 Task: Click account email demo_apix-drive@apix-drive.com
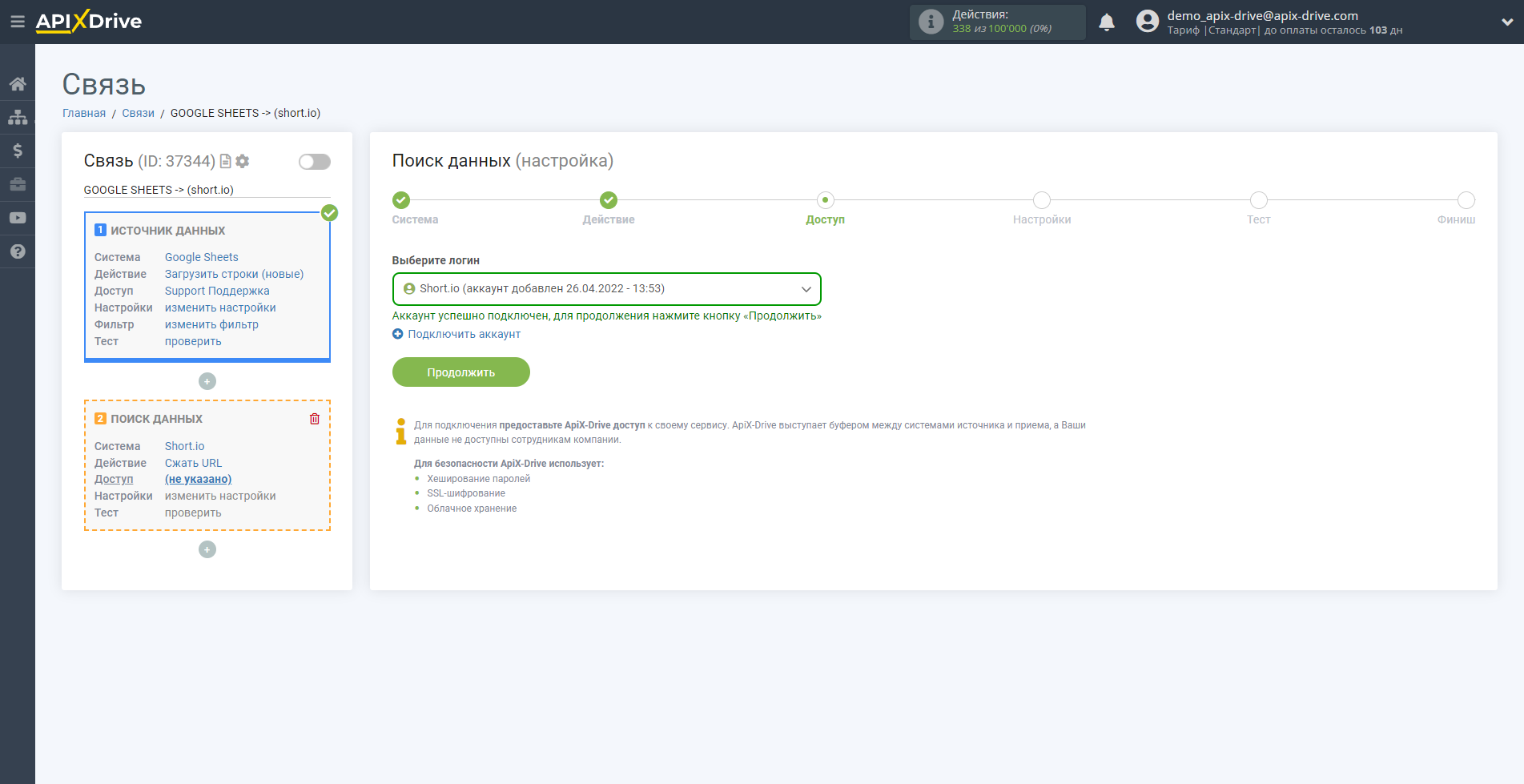click(x=1262, y=15)
